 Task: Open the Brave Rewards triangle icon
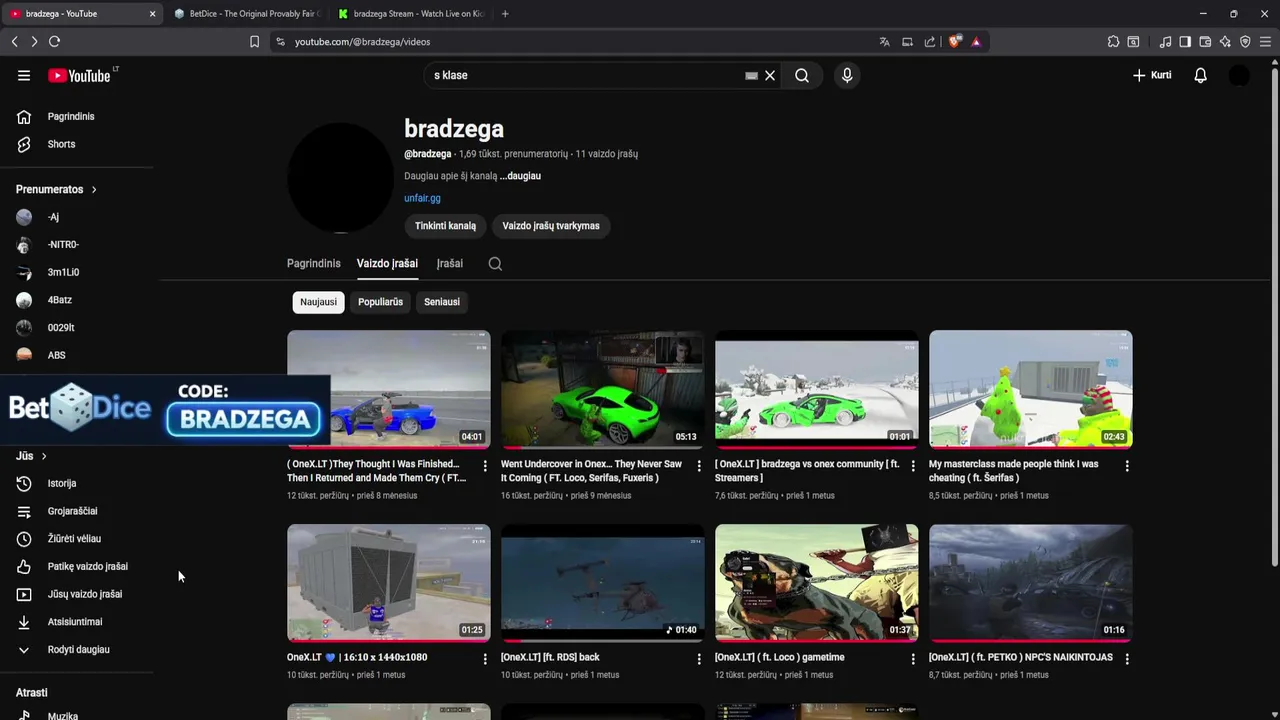(976, 41)
